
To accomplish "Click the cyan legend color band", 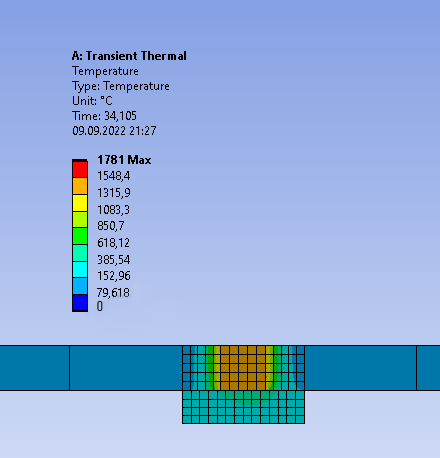I will [x=80, y=270].
